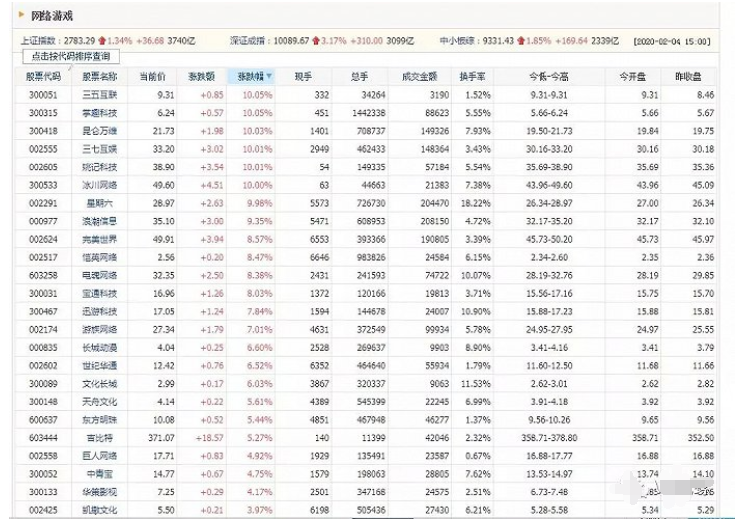
Task: Open stock name 宝通科技
Action: [x=99, y=293]
